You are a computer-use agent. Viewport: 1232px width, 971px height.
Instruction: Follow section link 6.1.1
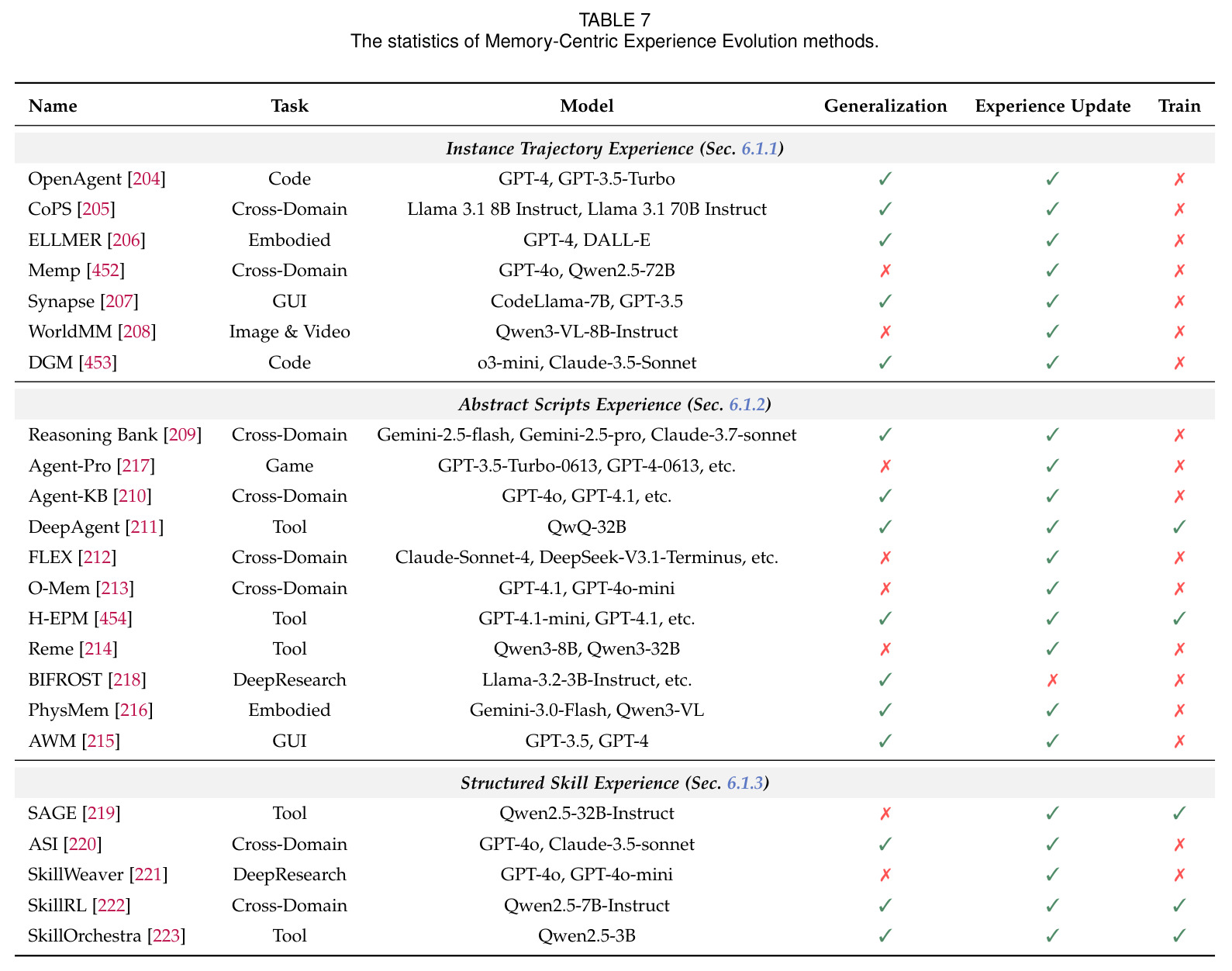pyautogui.click(x=759, y=149)
